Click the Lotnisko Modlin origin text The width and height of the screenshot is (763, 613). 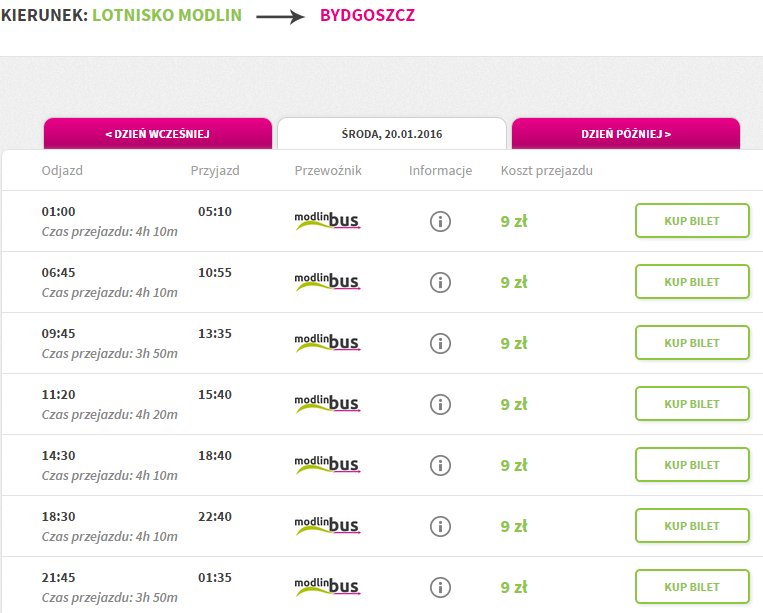coord(166,16)
